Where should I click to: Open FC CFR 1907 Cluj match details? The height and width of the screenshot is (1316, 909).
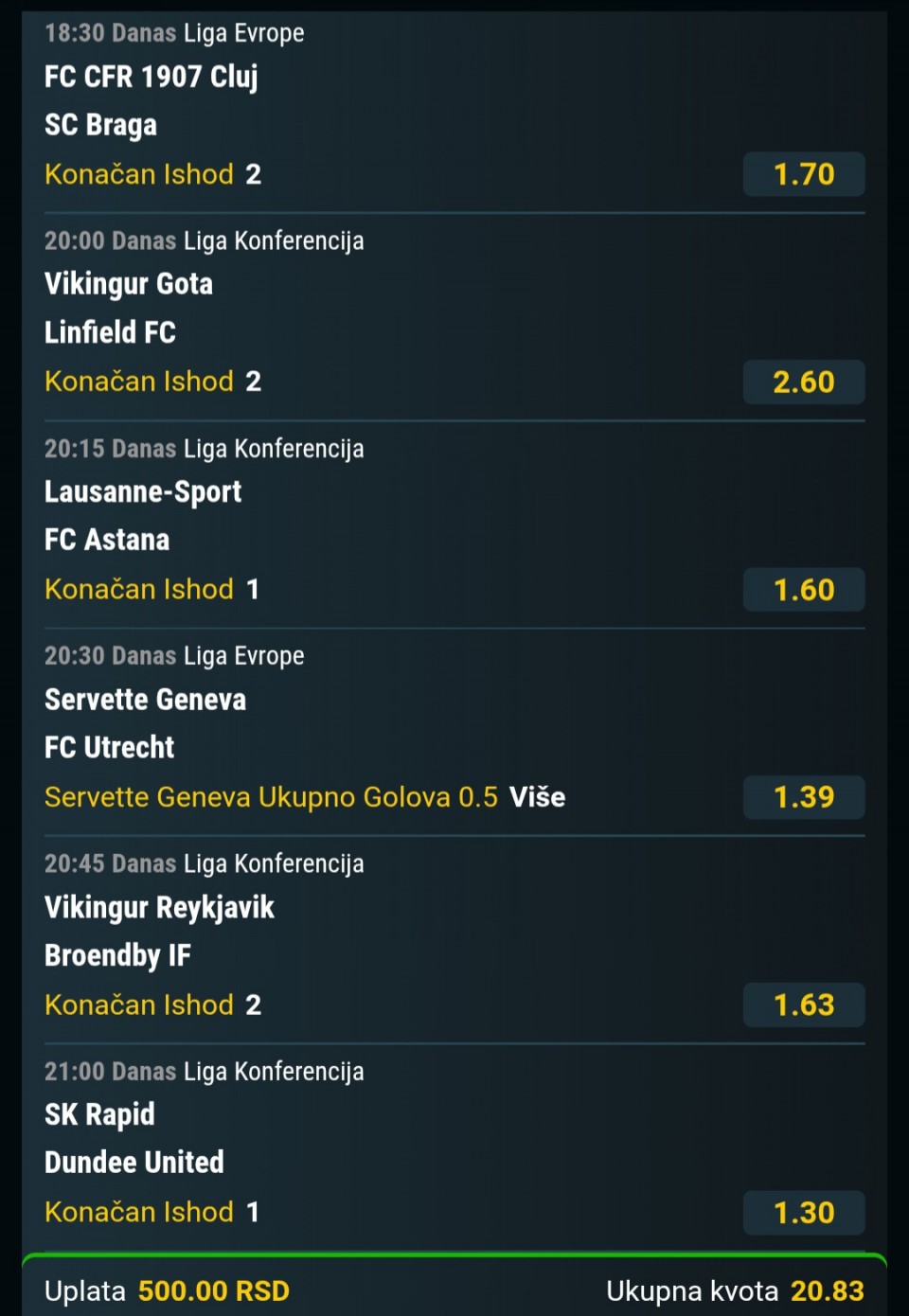point(151,77)
